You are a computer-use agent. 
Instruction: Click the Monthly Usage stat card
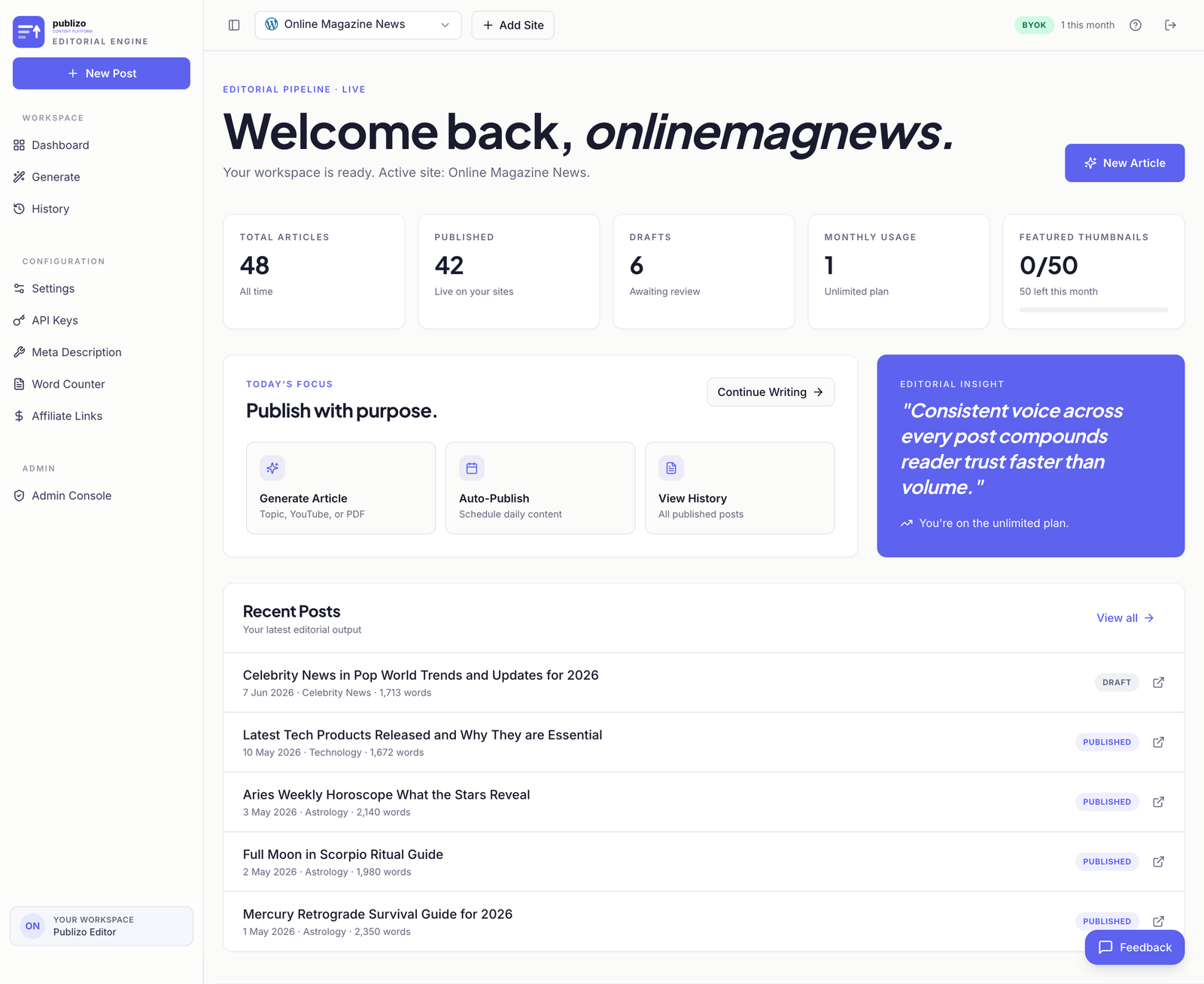tap(898, 272)
